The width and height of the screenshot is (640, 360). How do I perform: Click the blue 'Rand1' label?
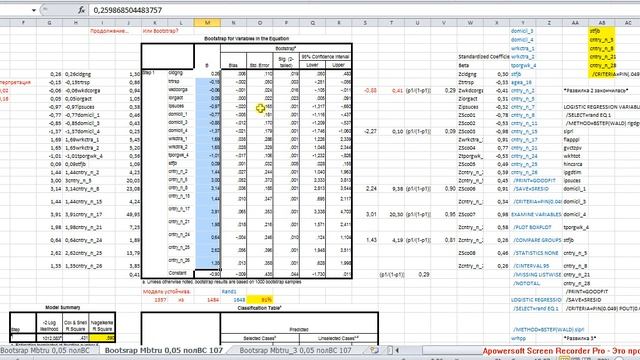[x=229, y=291]
